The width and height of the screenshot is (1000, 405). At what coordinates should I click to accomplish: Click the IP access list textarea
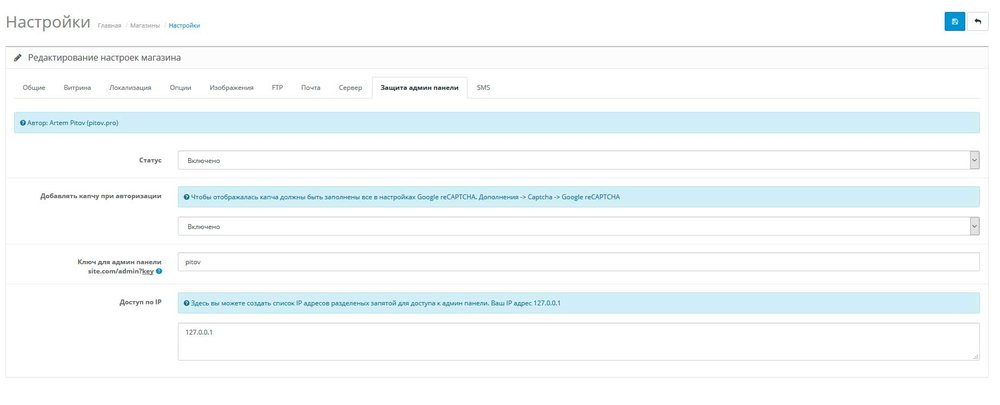pyautogui.click(x=578, y=340)
